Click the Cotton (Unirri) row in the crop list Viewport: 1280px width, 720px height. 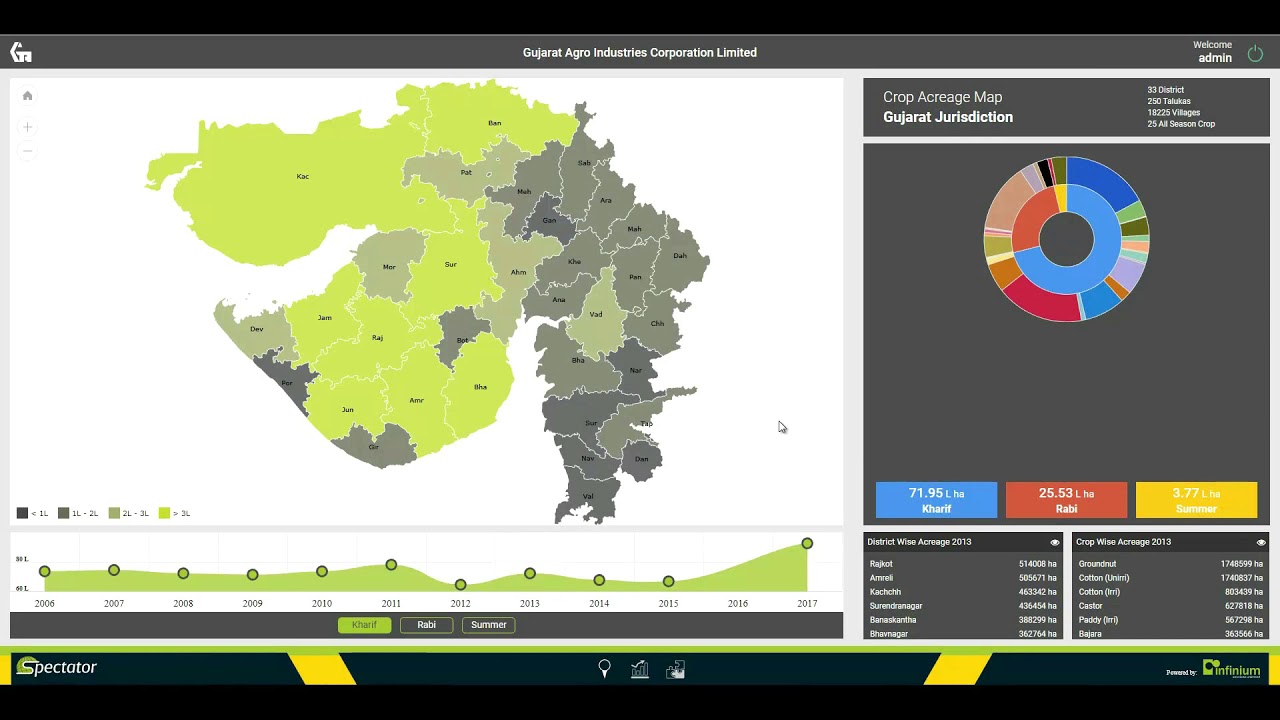(1170, 578)
